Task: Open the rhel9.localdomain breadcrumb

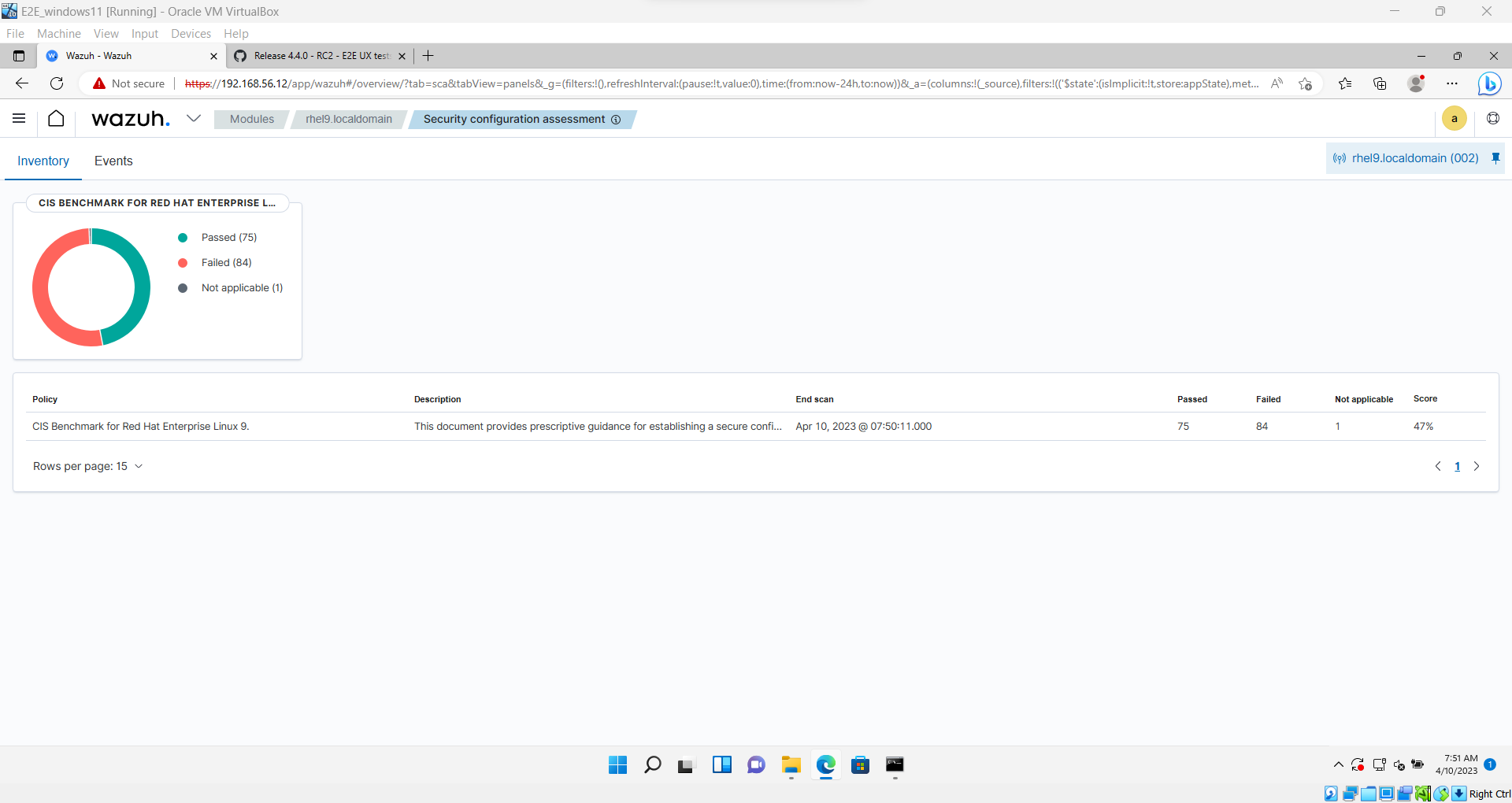Action: (349, 119)
